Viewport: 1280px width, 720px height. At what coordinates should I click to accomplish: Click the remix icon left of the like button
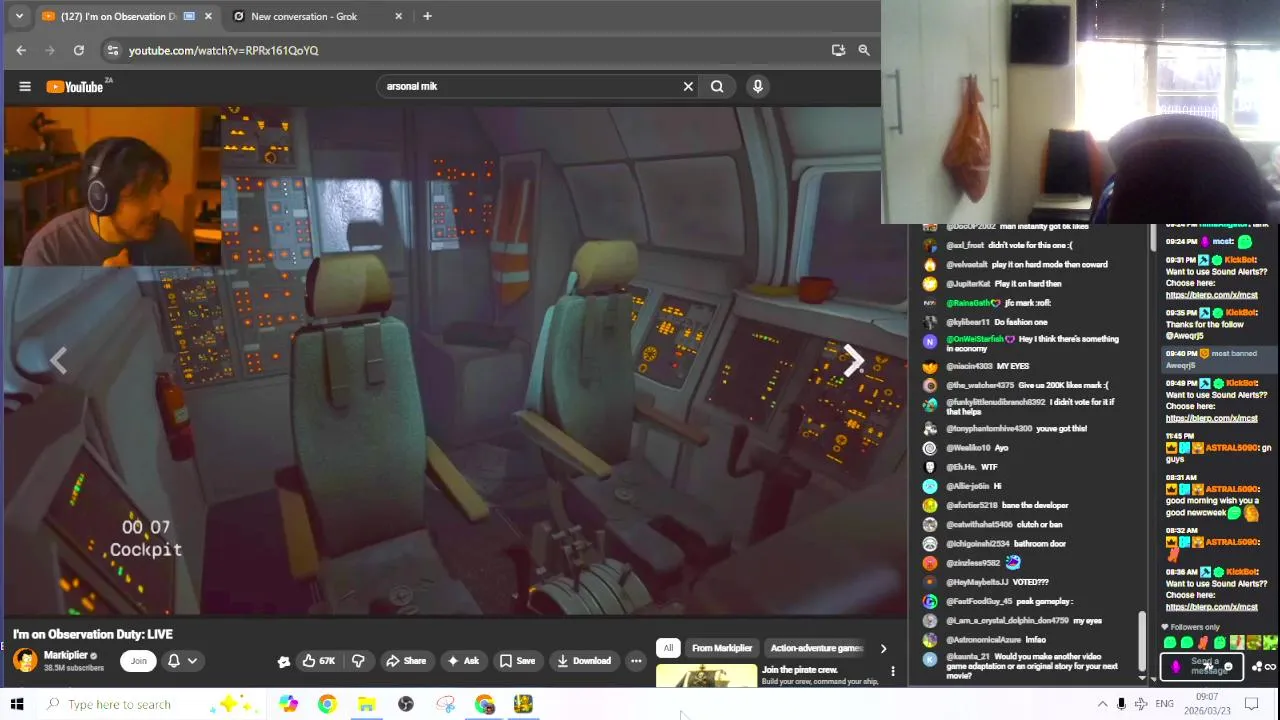tap(284, 661)
